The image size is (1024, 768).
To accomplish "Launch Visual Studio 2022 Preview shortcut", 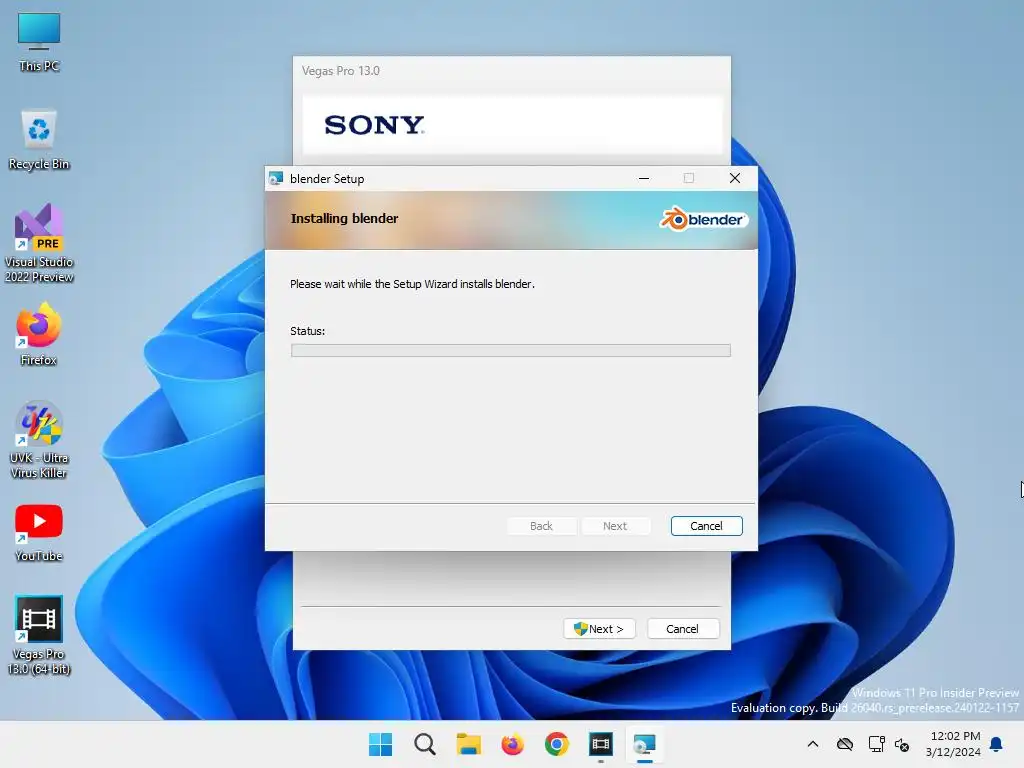I will [39, 243].
